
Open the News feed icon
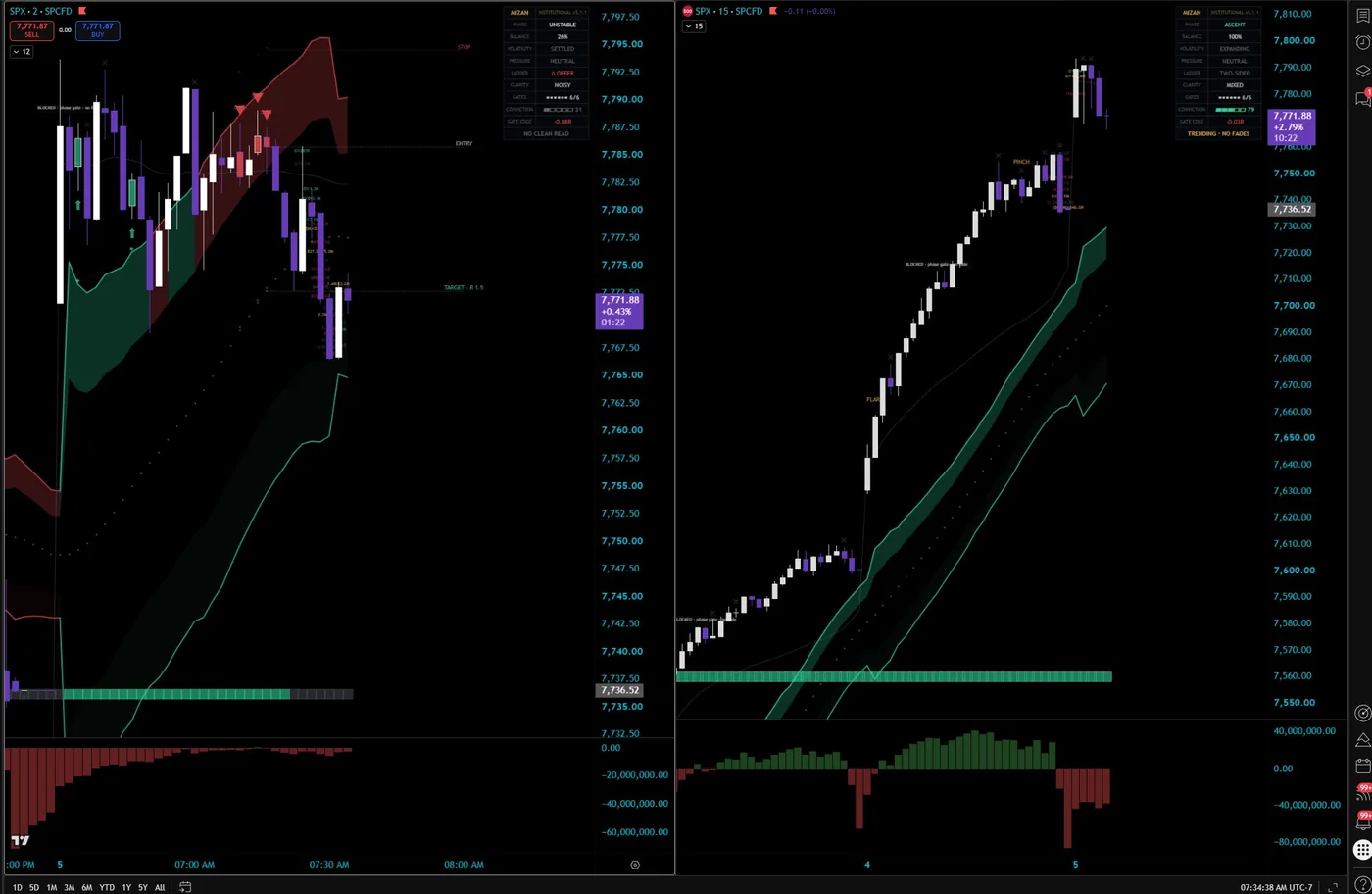(1362, 794)
